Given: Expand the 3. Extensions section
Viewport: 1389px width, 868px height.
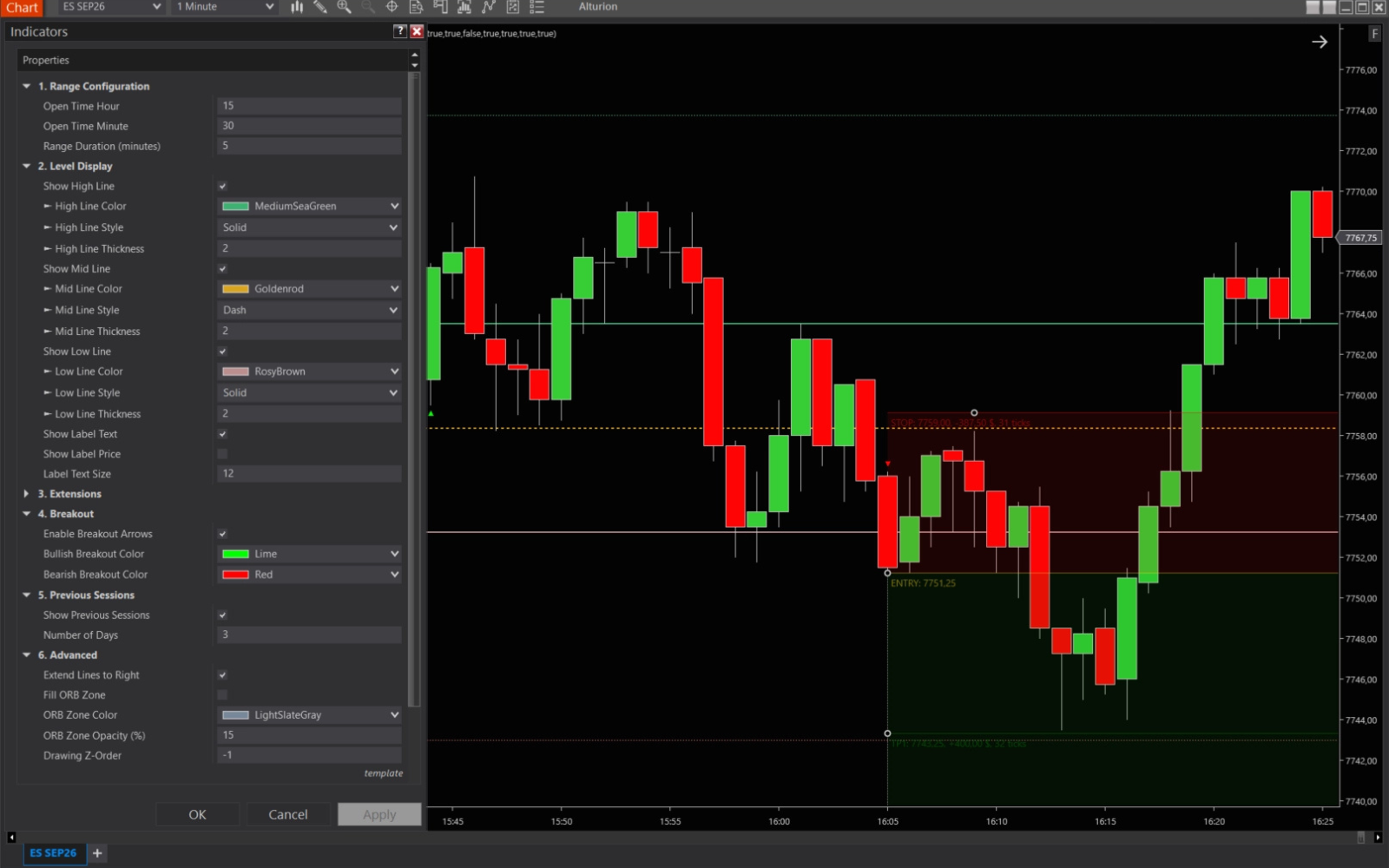Looking at the screenshot, I should pyautogui.click(x=26, y=494).
